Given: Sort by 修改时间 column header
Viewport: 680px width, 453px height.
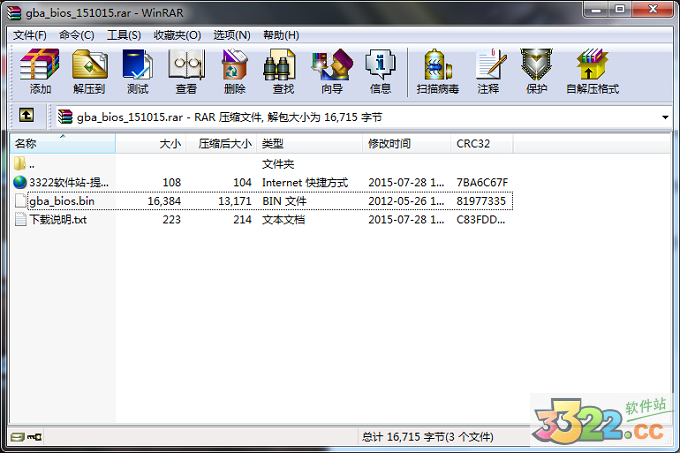Looking at the screenshot, I should coord(406,143).
